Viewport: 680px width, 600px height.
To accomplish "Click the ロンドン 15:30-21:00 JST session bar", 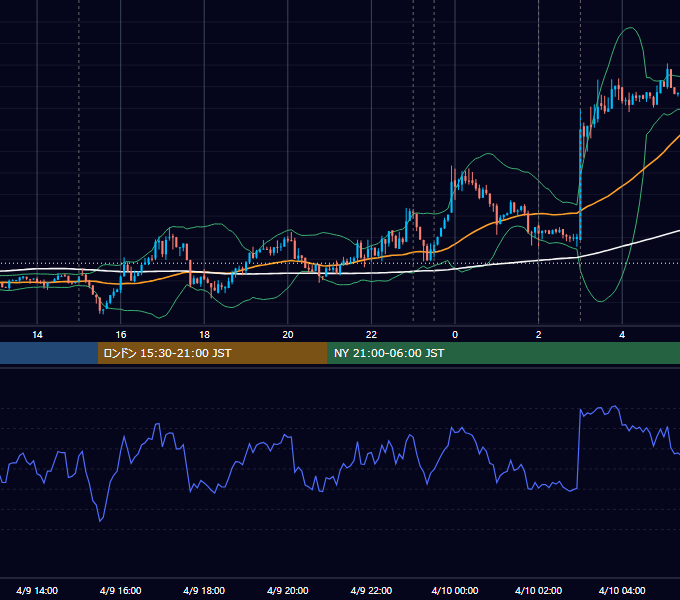I will click(213, 353).
